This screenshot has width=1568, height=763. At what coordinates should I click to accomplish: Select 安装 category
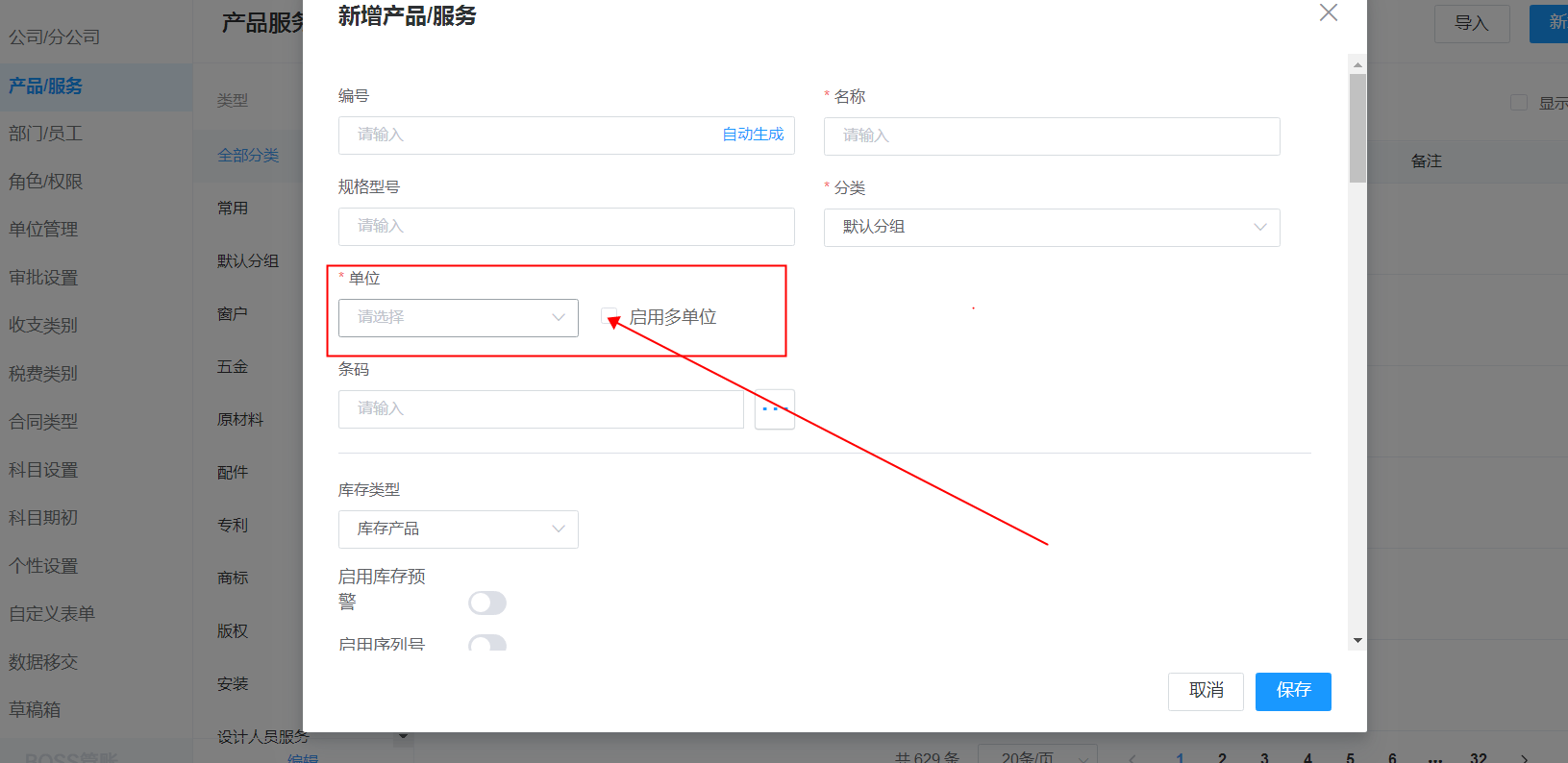pos(233,684)
